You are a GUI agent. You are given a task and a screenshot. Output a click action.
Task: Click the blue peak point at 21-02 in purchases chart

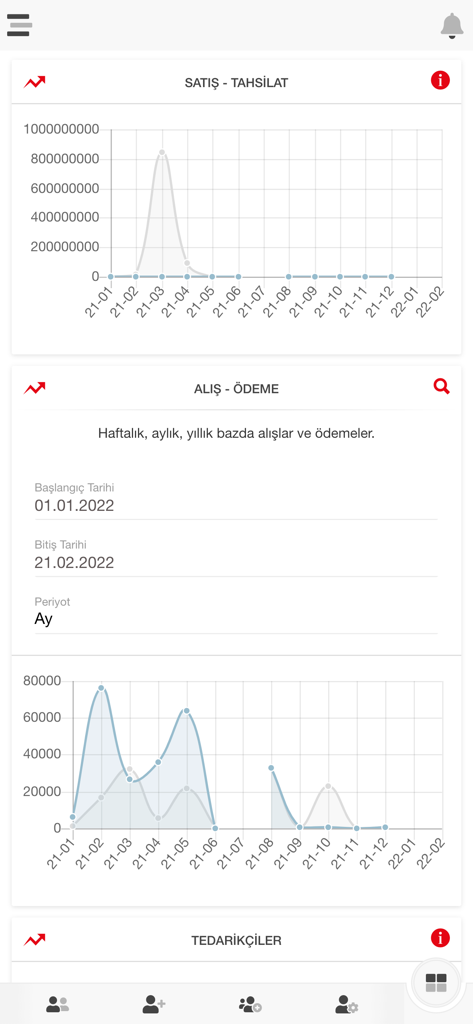coord(101,688)
